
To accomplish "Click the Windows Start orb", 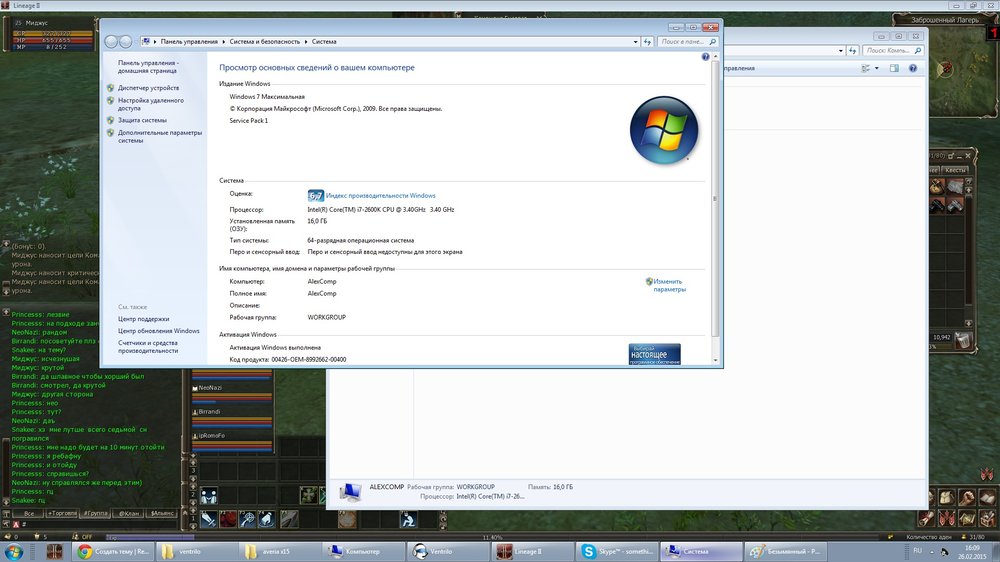I will pos(16,551).
